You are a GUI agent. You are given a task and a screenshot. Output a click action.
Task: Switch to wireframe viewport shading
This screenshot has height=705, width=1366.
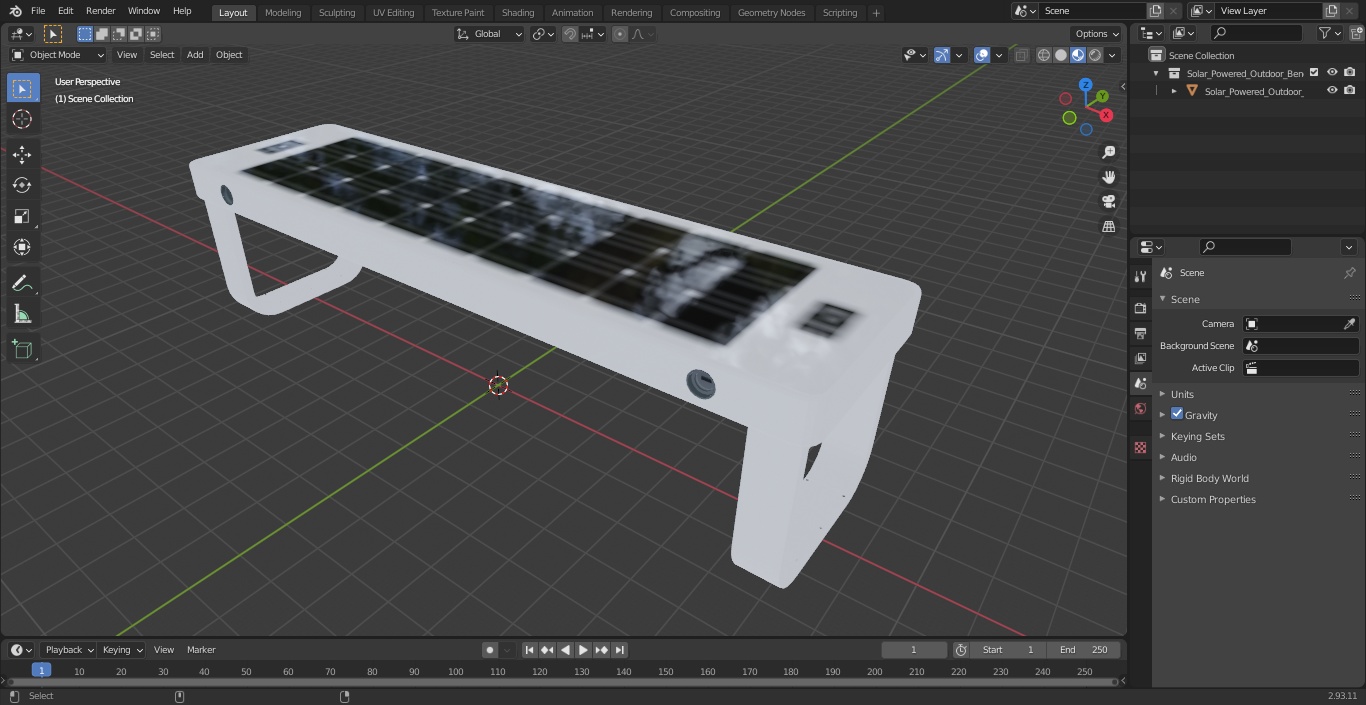click(x=1044, y=55)
